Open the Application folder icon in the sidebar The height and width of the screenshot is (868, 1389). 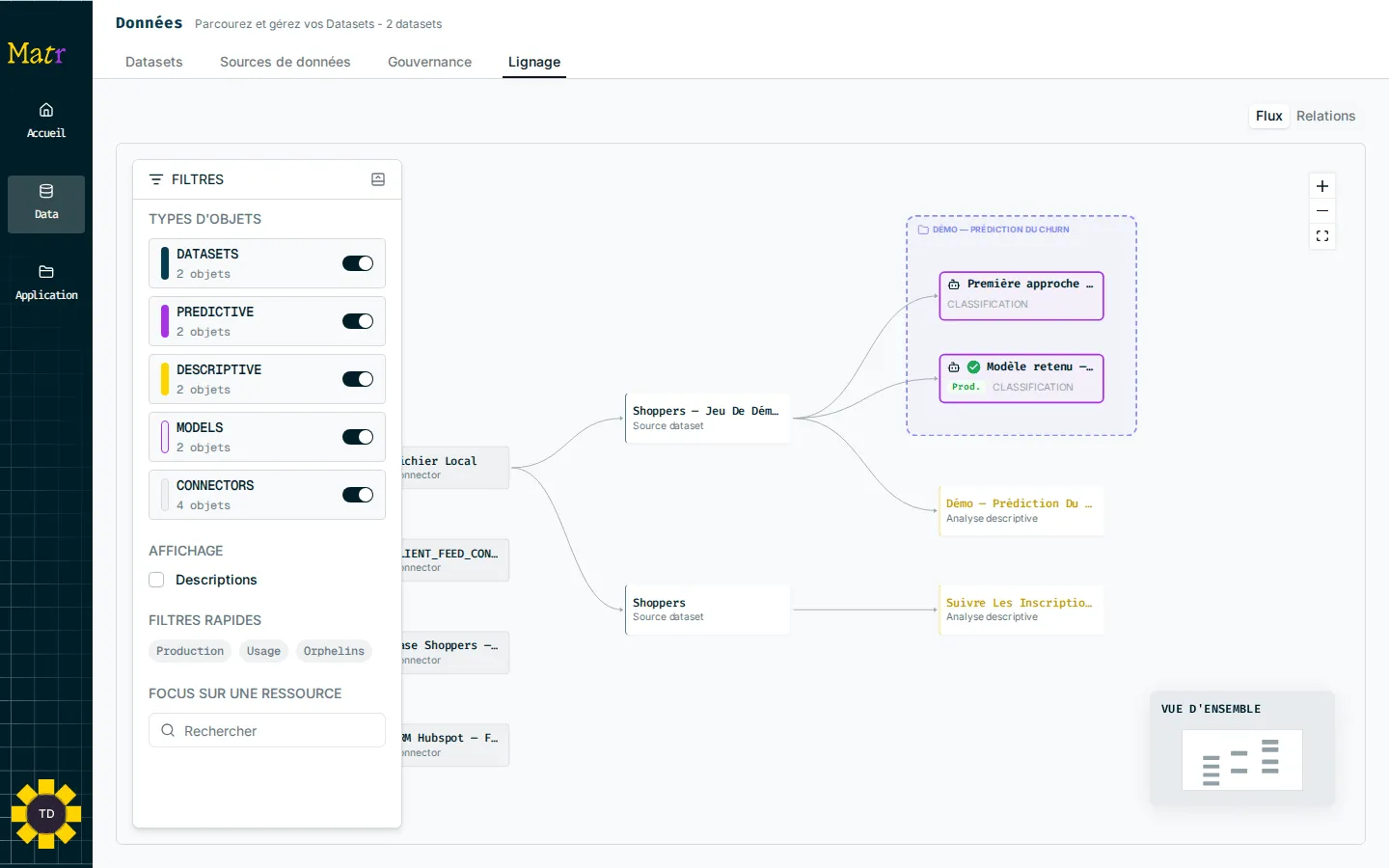point(46,272)
